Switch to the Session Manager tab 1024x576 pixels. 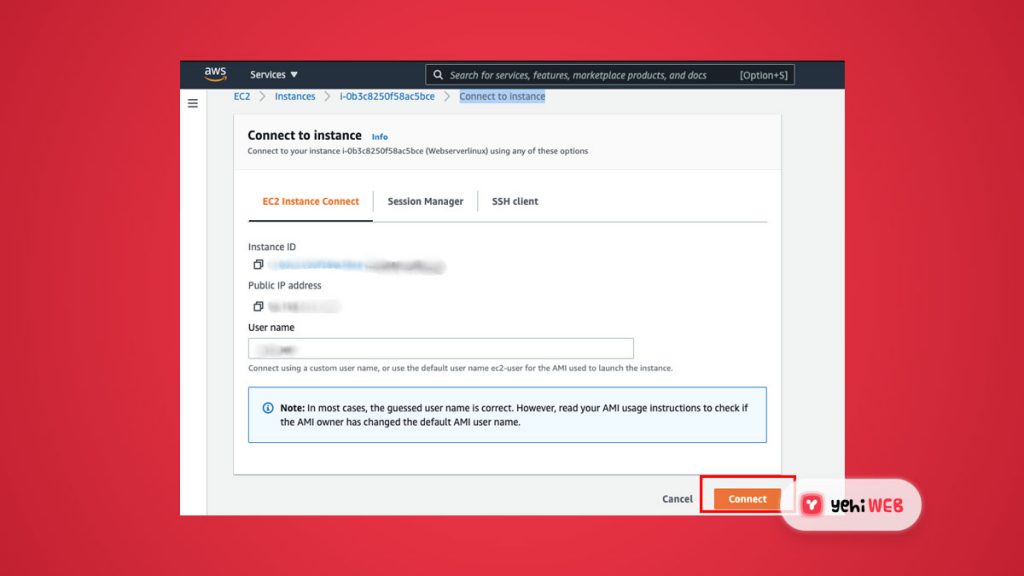[425, 201]
